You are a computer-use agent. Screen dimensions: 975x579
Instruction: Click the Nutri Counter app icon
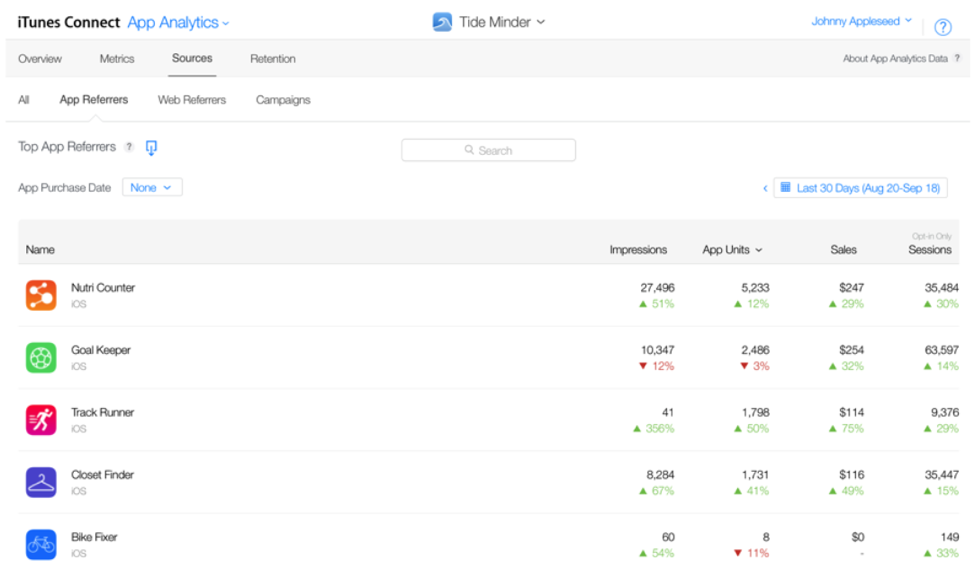pos(41,295)
